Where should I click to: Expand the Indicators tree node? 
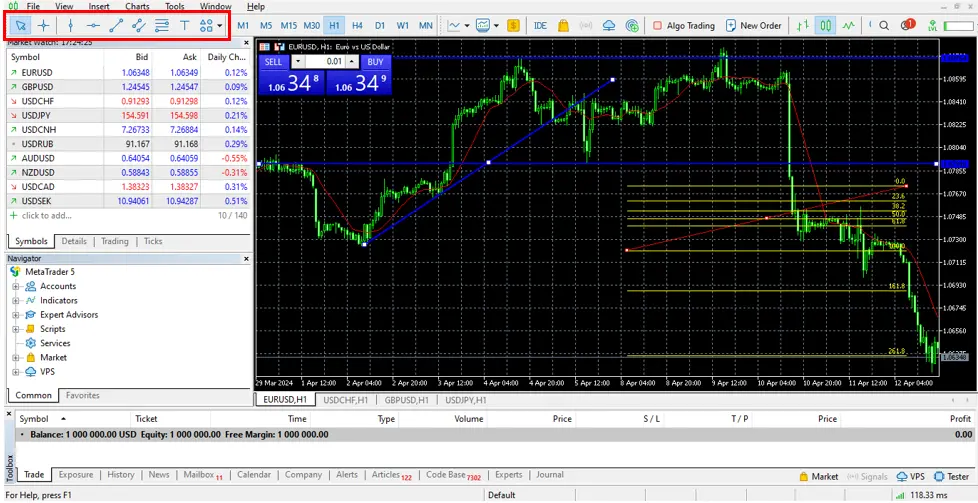(x=16, y=301)
